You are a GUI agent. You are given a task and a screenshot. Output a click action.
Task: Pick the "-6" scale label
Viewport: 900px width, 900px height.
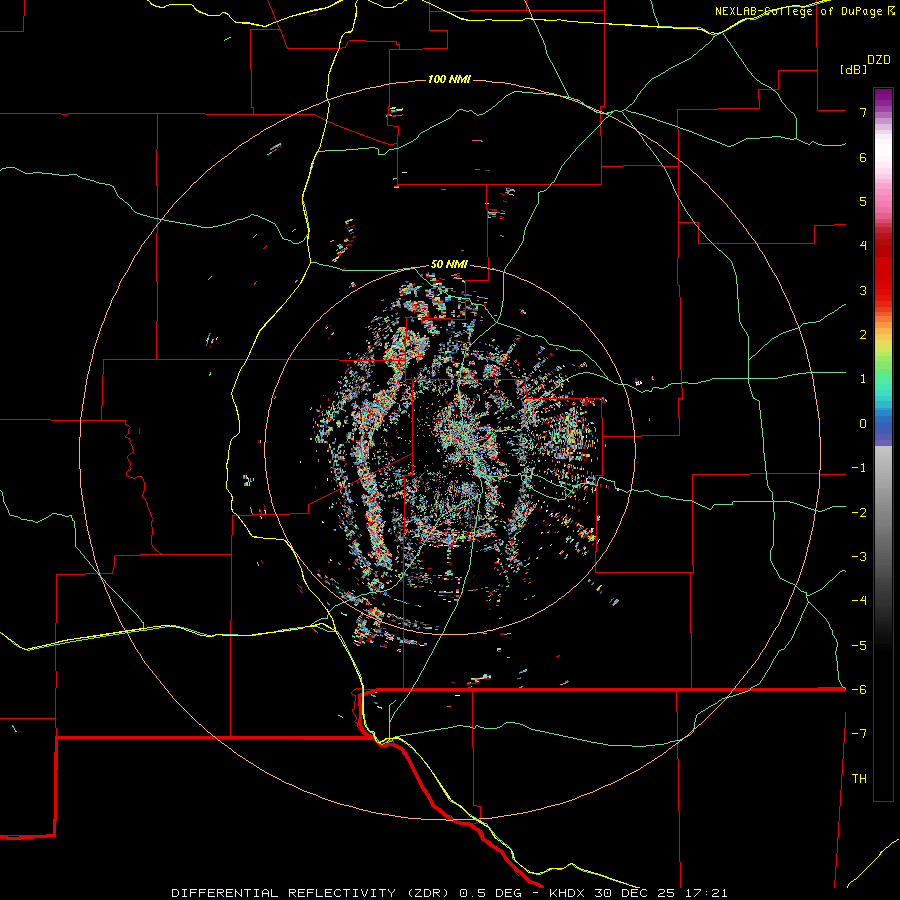coord(859,690)
